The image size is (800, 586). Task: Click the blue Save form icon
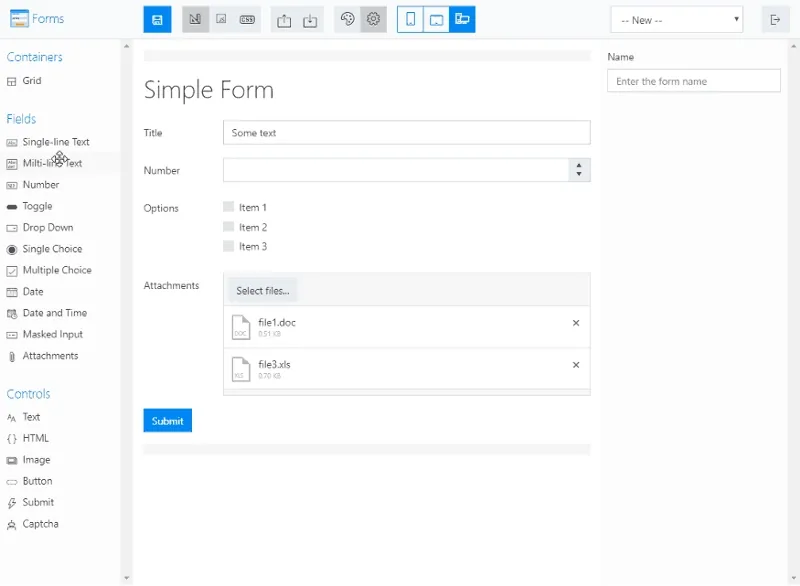pyautogui.click(x=157, y=19)
